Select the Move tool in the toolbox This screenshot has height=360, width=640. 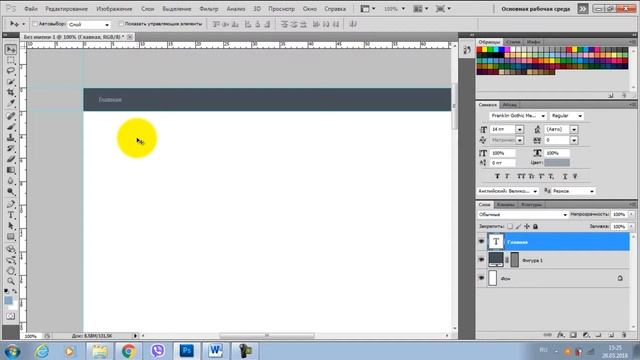(x=11, y=49)
